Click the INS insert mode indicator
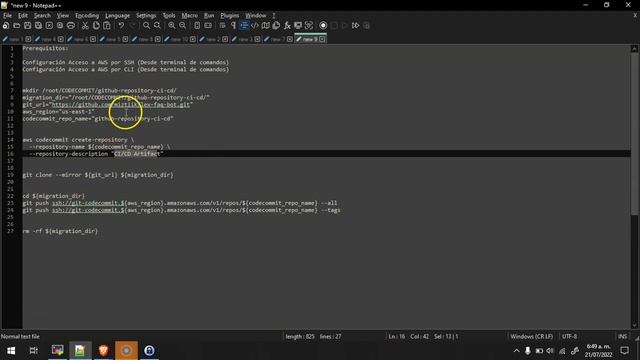The width and height of the screenshot is (640, 360). pyautogui.click(x=622, y=336)
